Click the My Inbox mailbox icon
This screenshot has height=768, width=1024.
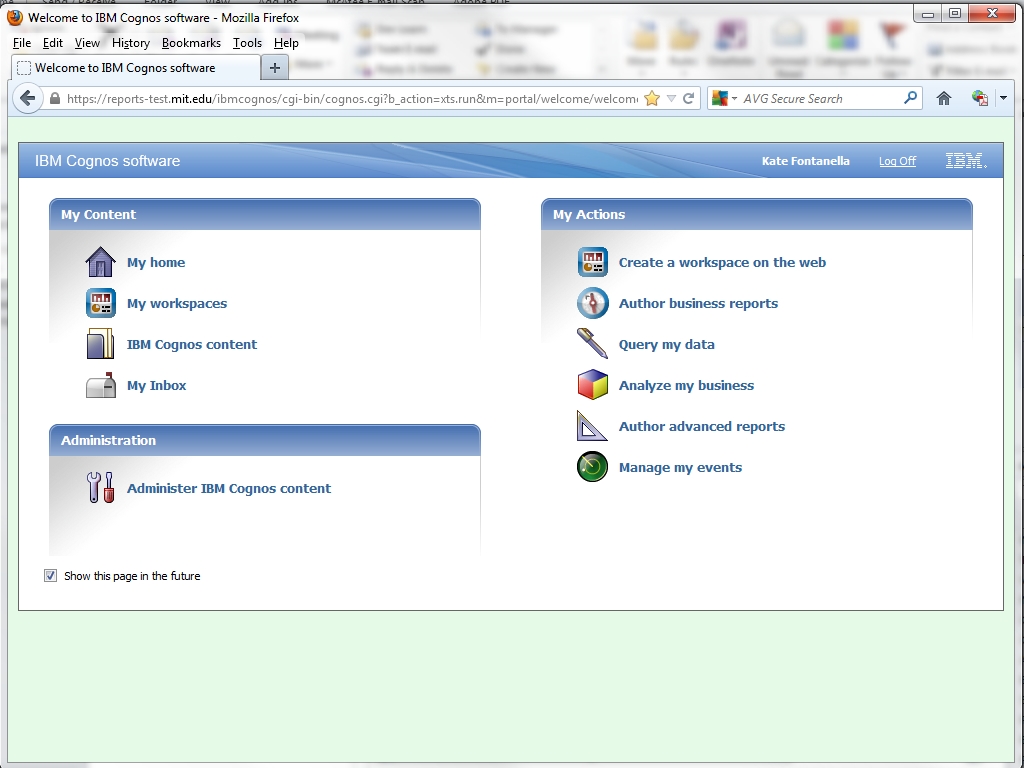pyautogui.click(x=100, y=386)
